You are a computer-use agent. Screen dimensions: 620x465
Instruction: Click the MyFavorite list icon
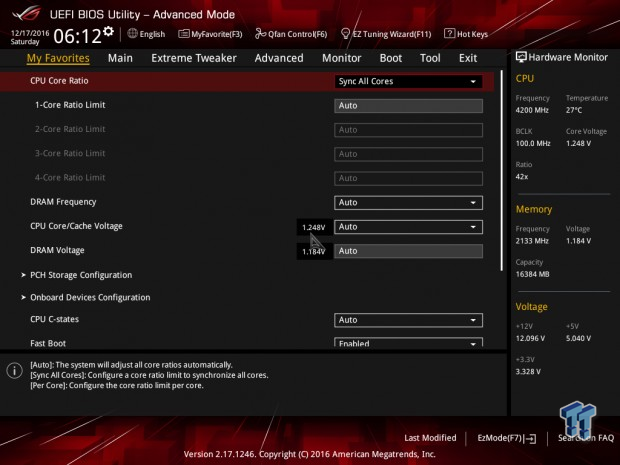click(184, 34)
